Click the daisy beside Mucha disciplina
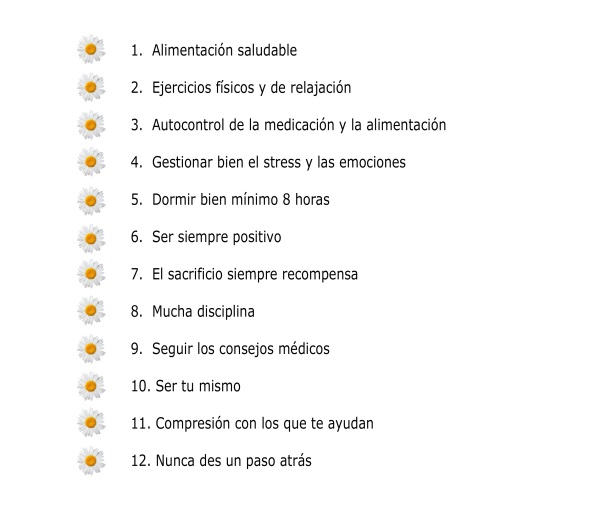The image size is (607, 514). (x=91, y=312)
